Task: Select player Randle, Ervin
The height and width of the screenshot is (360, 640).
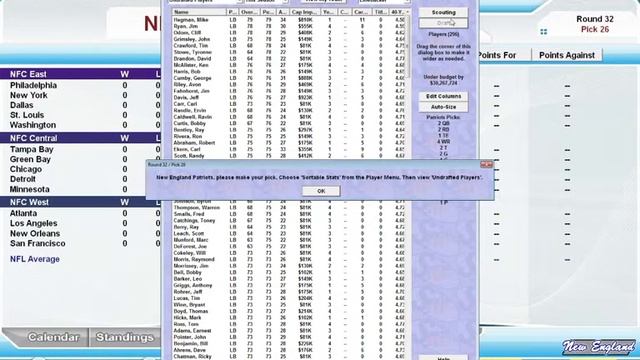Action: pyautogui.click(x=189, y=110)
